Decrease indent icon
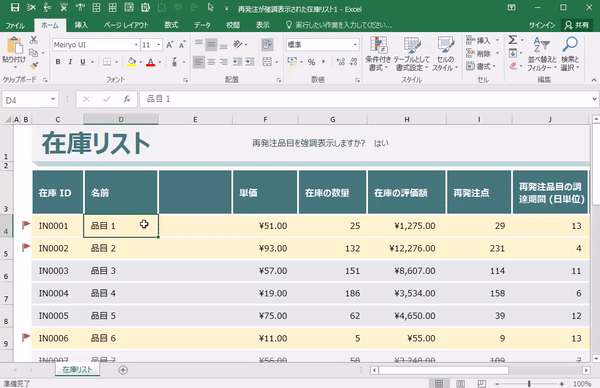This screenshot has height=388, width=600. pos(237,62)
